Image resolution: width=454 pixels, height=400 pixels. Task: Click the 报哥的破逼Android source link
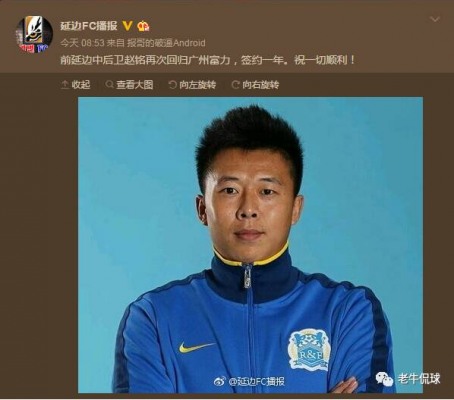(x=166, y=43)
